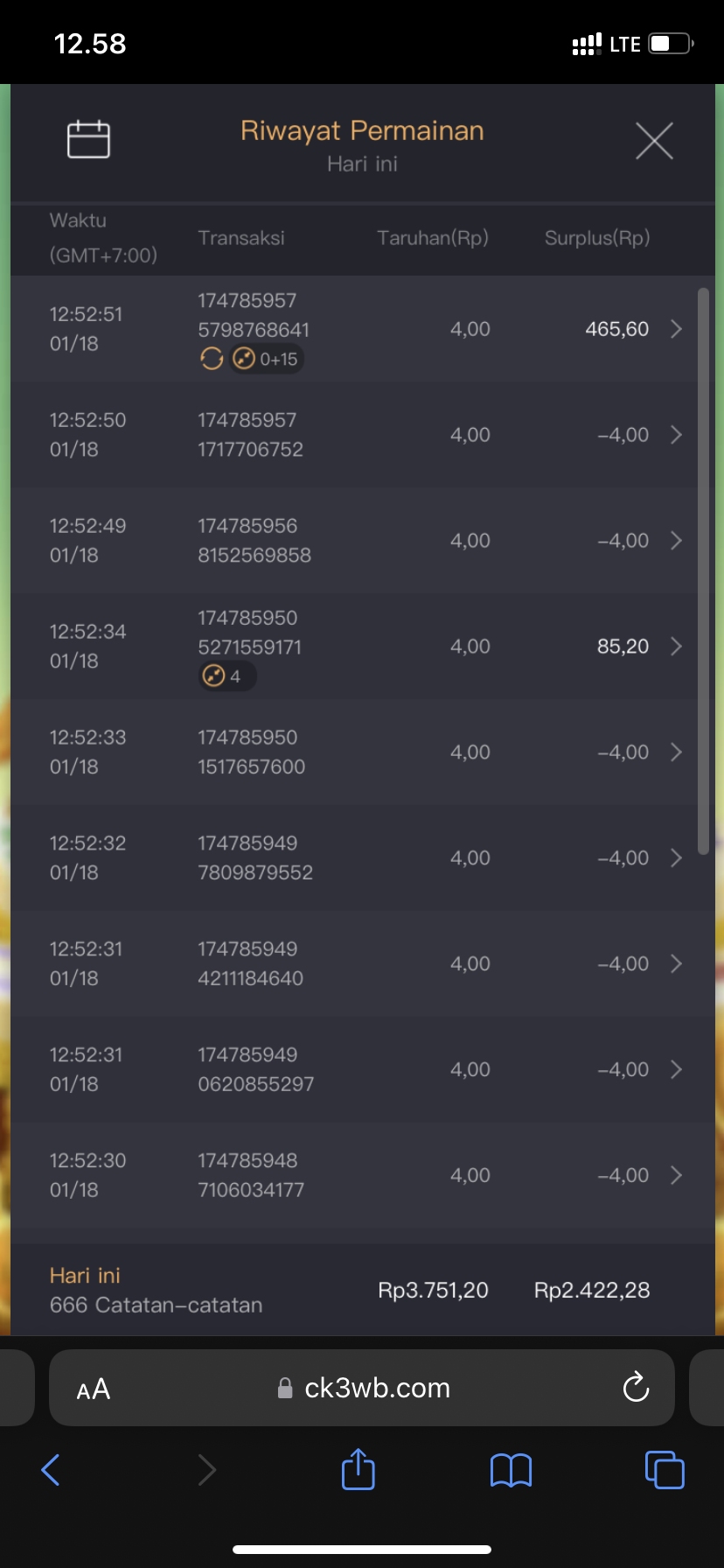
Task: Open Safari bookmarks book icon
Action: coord(511,1470)
